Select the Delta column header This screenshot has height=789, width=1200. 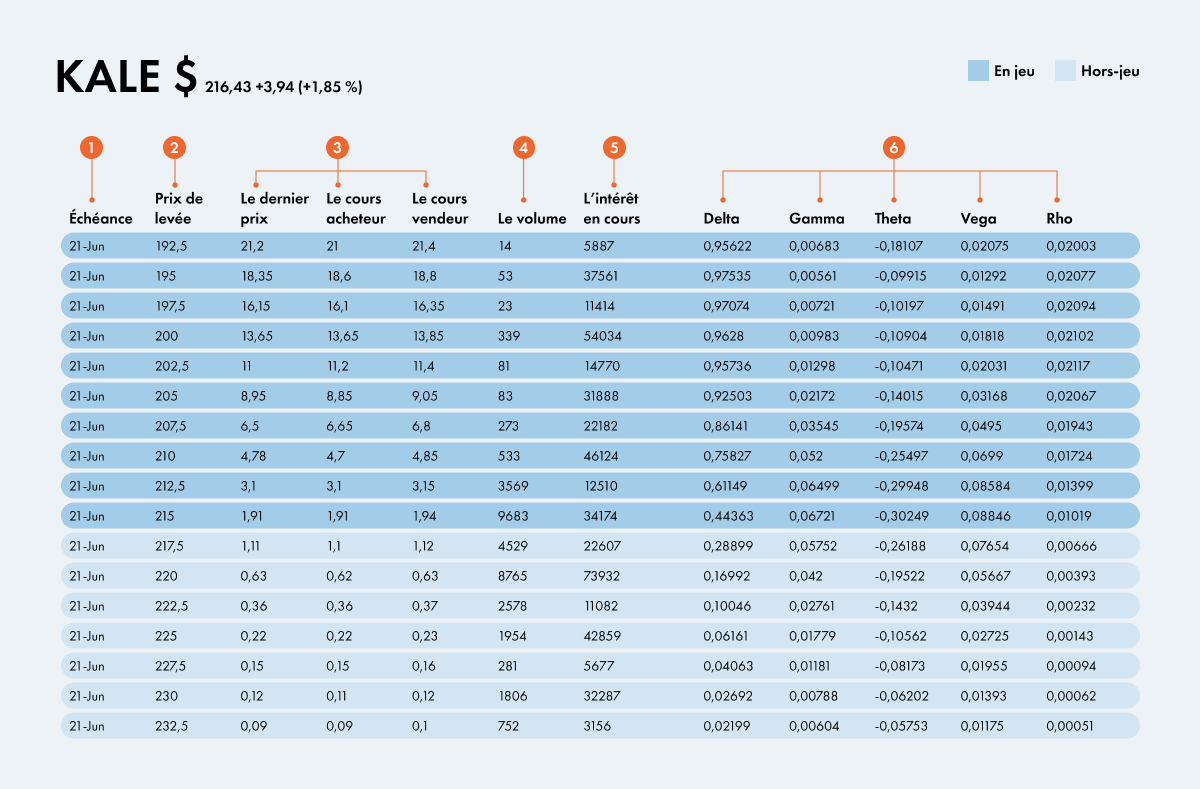coord(721,218)
